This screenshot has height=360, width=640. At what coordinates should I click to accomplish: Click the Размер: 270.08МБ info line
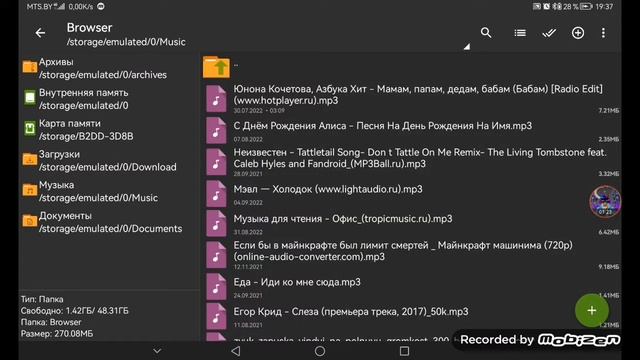coord(57,333)
